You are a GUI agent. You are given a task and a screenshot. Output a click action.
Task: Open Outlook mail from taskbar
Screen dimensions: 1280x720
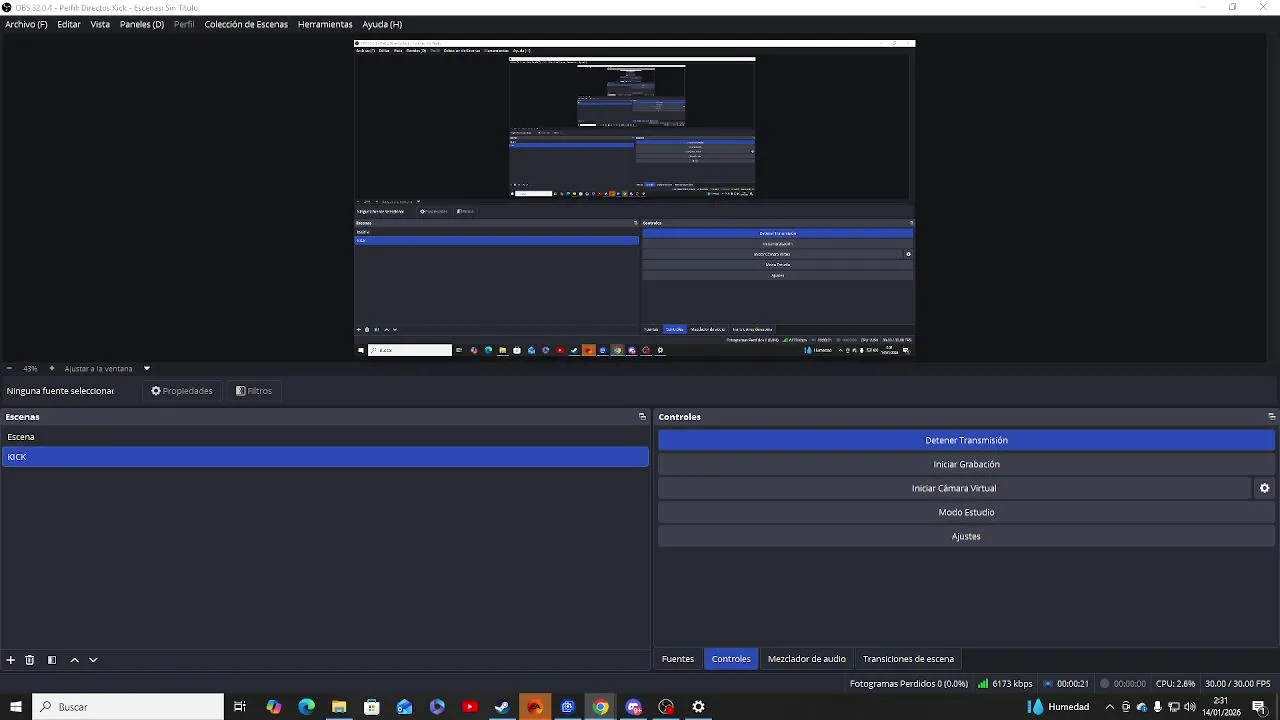[x=404, y=707]
